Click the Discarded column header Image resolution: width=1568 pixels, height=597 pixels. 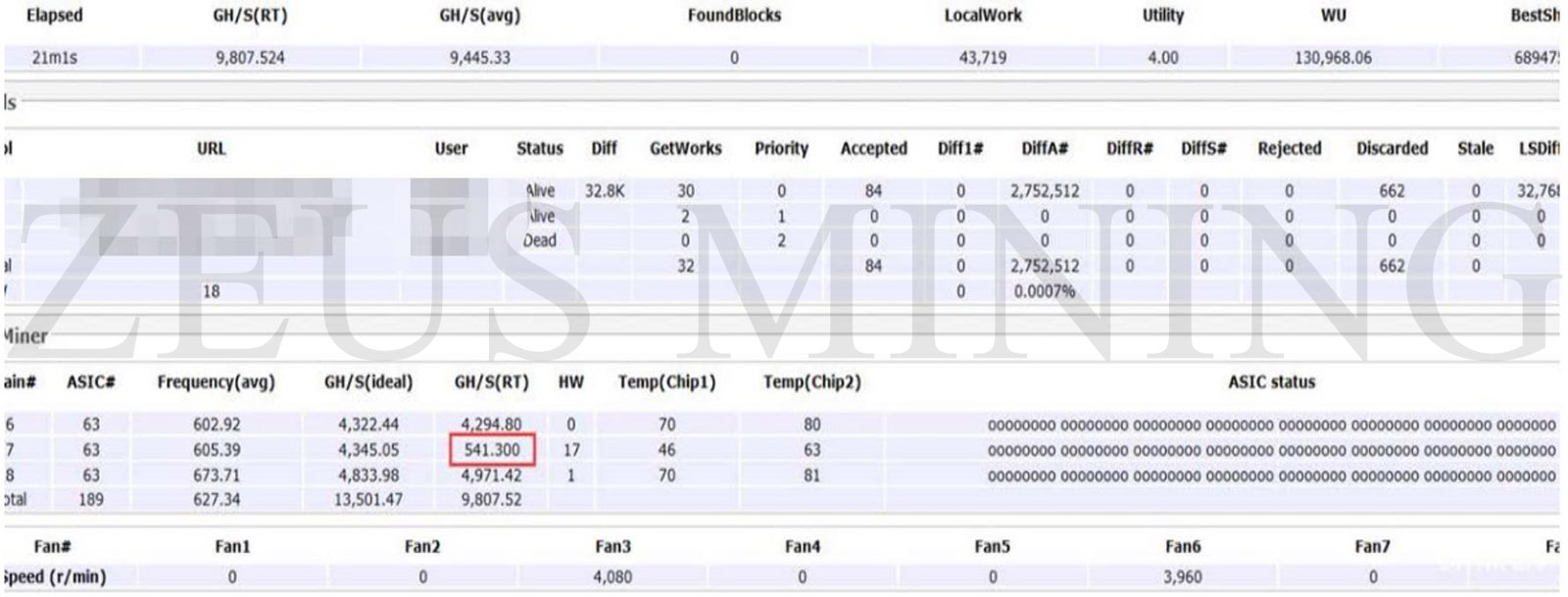[x=1392, y=149]
